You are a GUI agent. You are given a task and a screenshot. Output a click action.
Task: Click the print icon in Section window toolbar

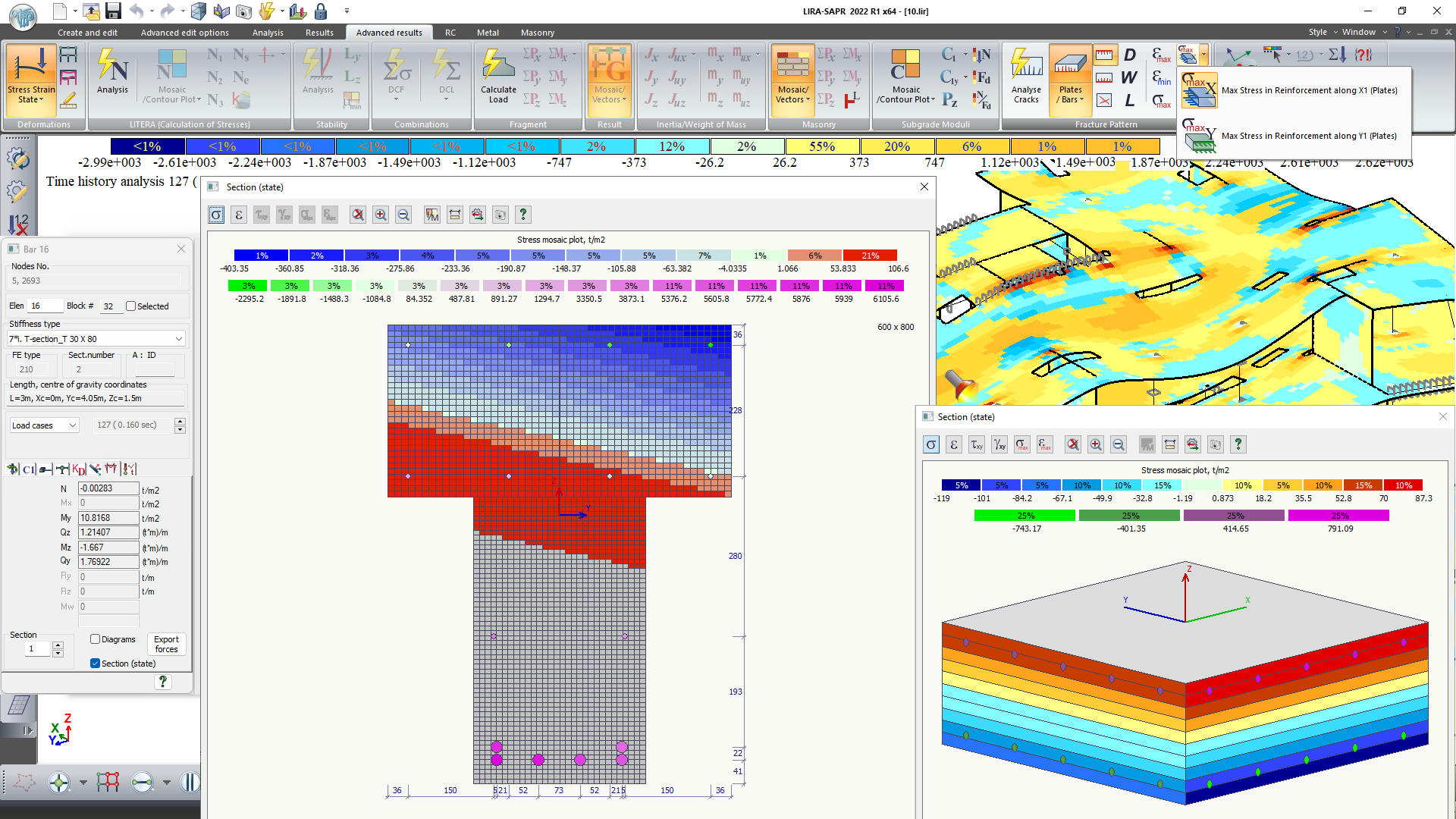click(x=478, y=215)
